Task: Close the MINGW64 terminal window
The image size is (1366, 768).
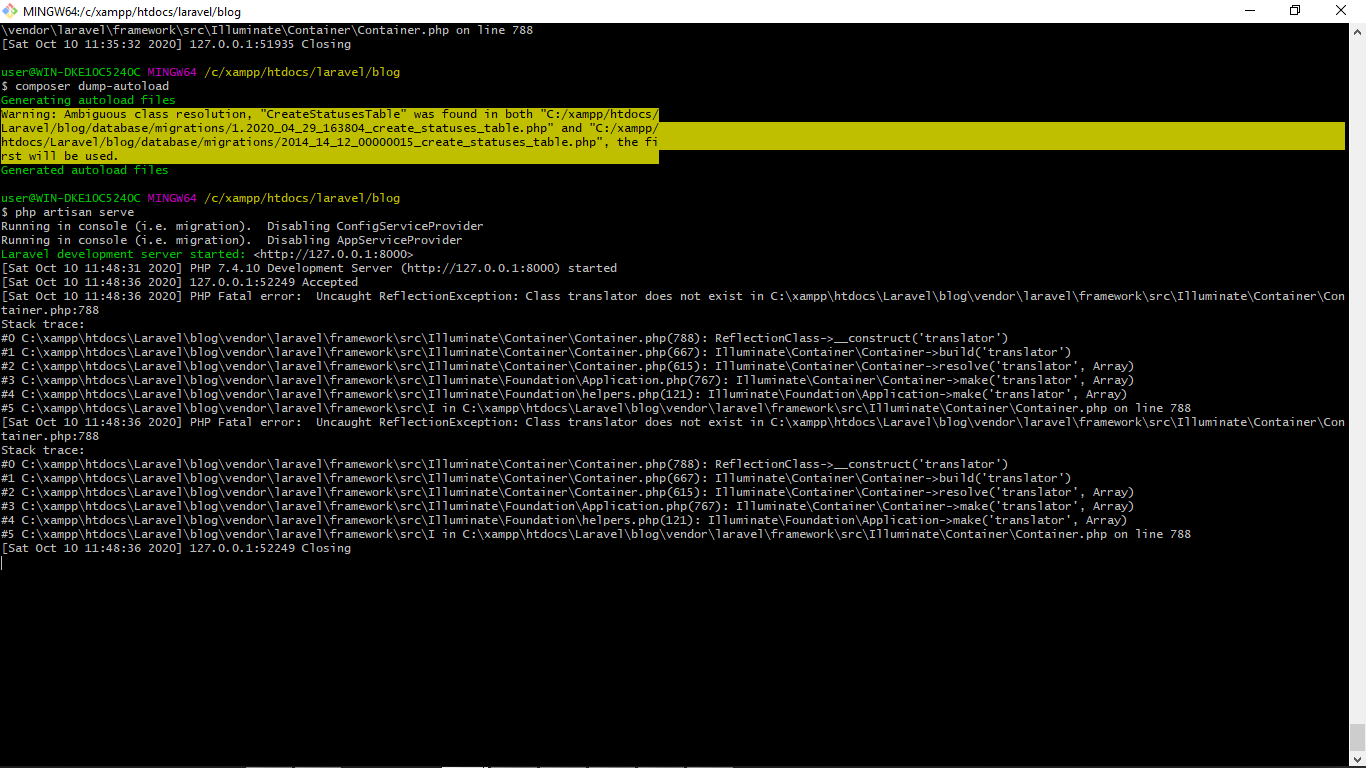Action: (x=1342, y=11)
